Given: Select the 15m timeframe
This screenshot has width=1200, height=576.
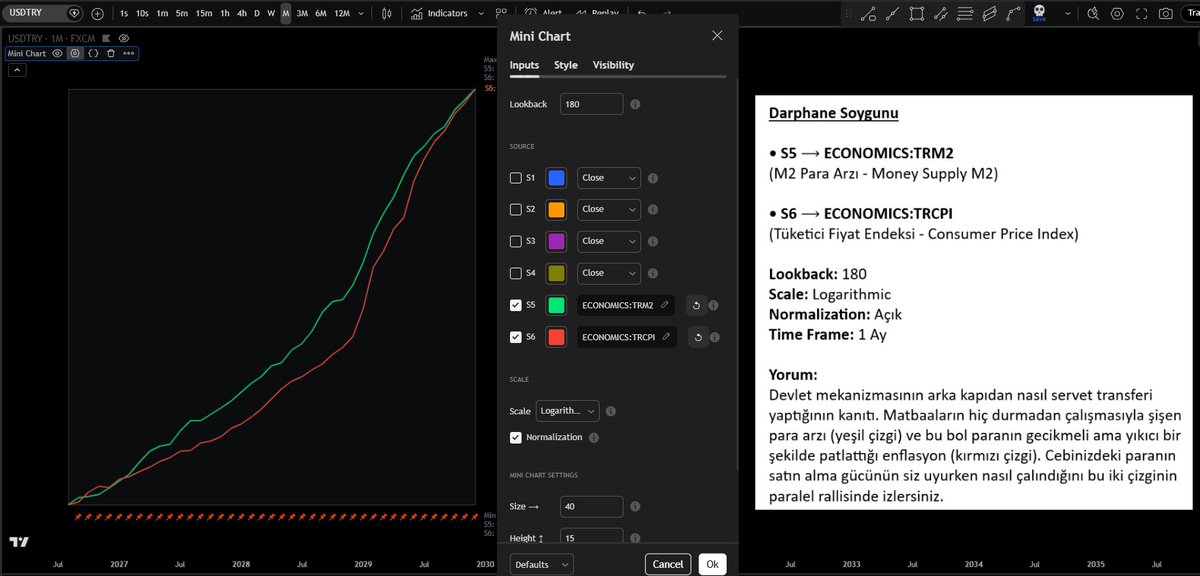Looking at the screenshot, I should [203, 13].
